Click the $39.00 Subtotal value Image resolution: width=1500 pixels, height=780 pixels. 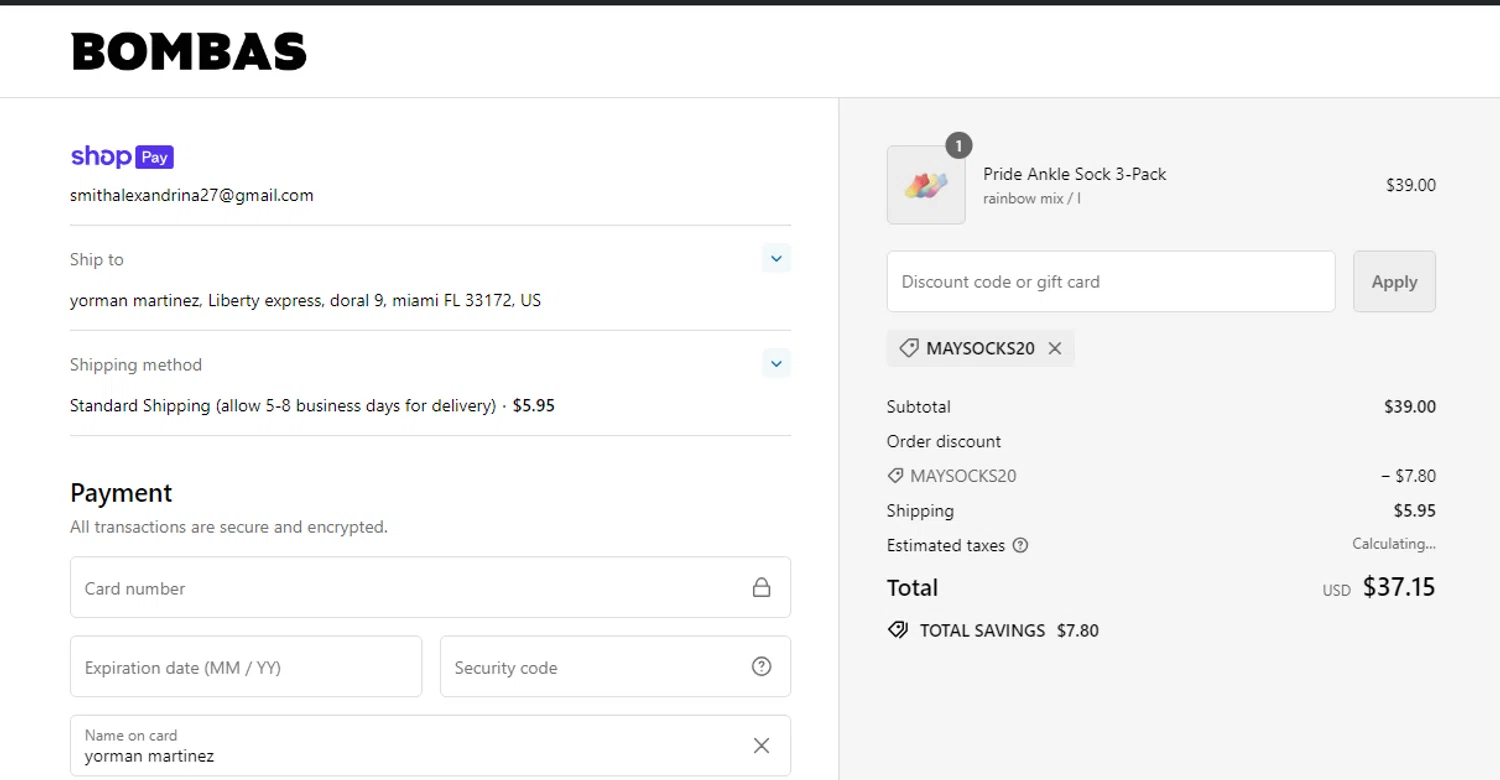pyautogui.click(x=1410, y=407)
